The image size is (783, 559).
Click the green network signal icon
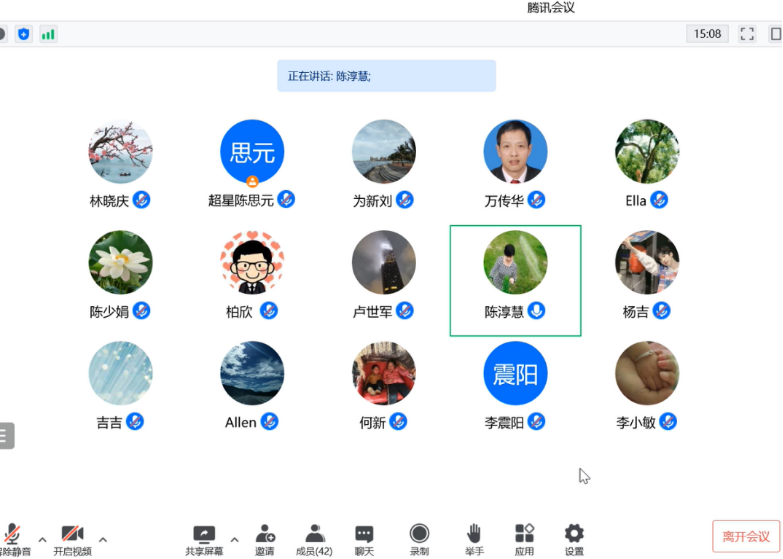48,34
